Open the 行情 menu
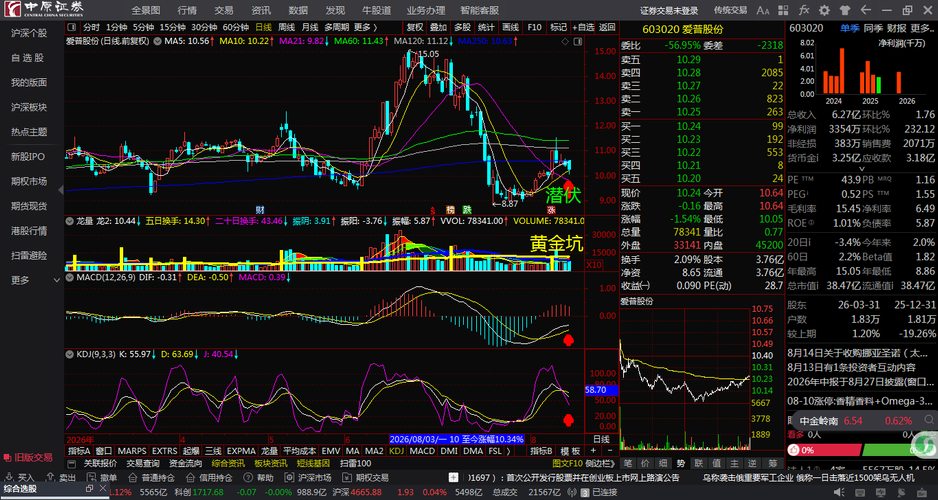Viewport: 938px width, 500px height. tap(187, 10)
